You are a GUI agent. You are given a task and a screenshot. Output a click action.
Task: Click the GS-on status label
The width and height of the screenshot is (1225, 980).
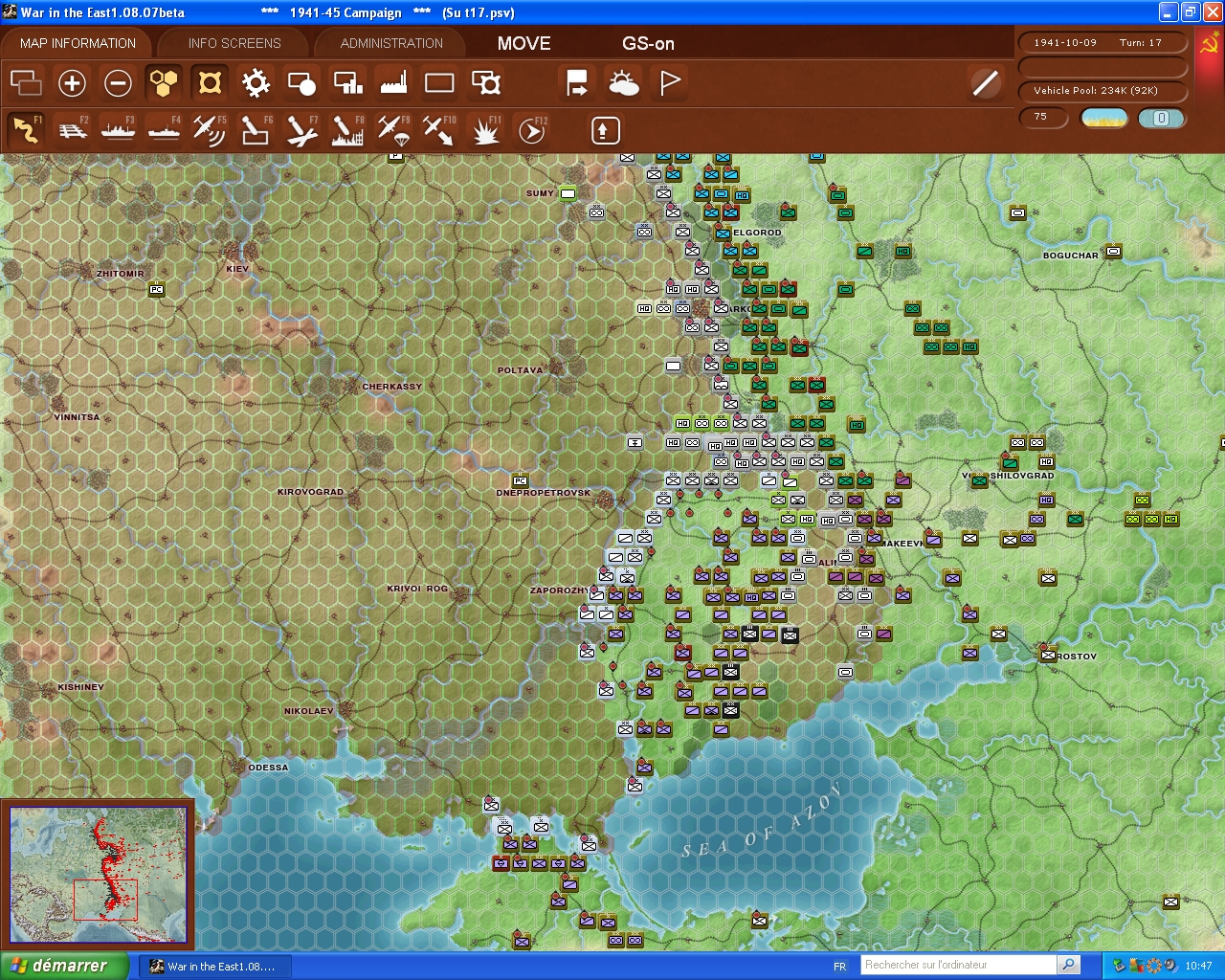point(648,43)
